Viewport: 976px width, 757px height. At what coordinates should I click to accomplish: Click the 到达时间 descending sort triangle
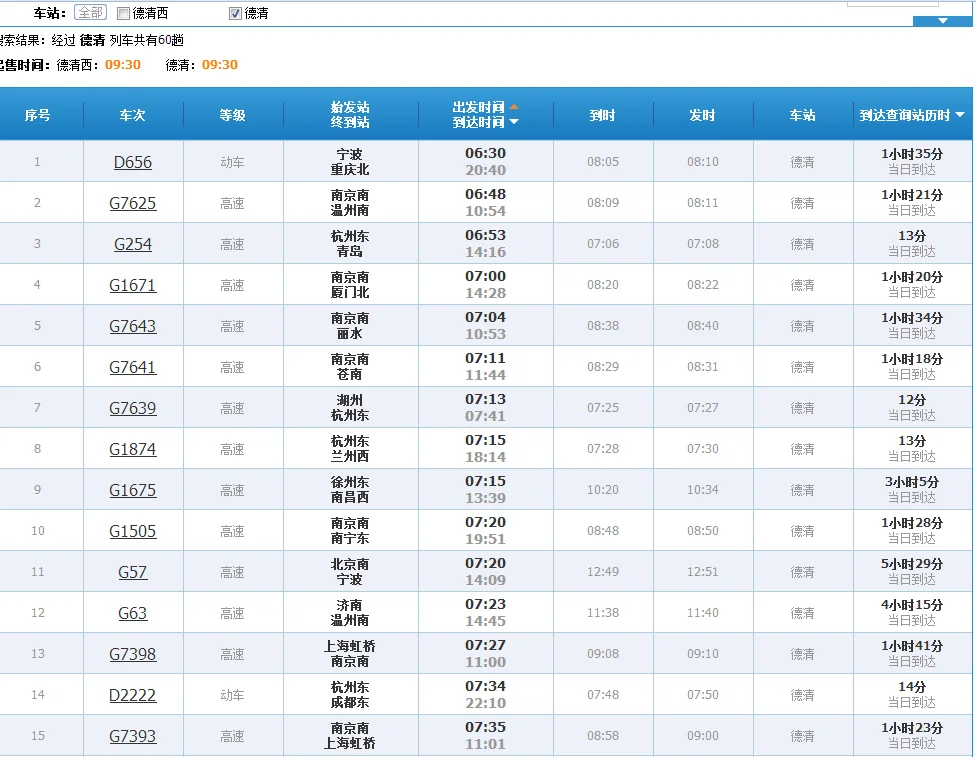point(513,120)
